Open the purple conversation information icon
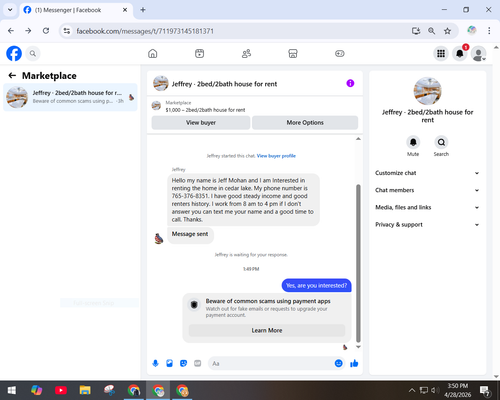The width and height of the screenshot is (500, 400). click(x=350, y=83)
